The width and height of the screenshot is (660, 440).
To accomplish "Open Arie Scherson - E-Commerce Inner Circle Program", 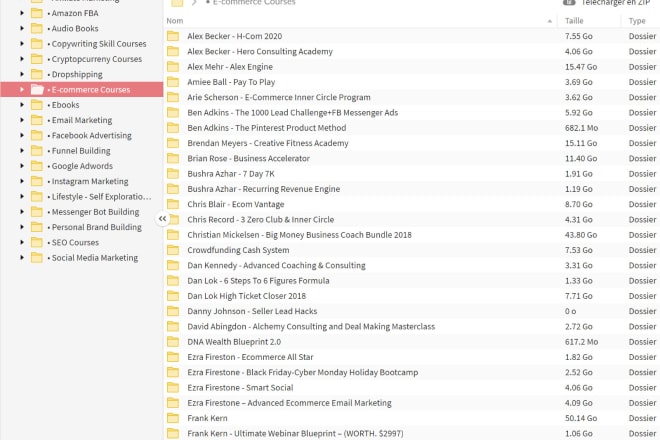I will pyautogui.click(x=279, y=97).
